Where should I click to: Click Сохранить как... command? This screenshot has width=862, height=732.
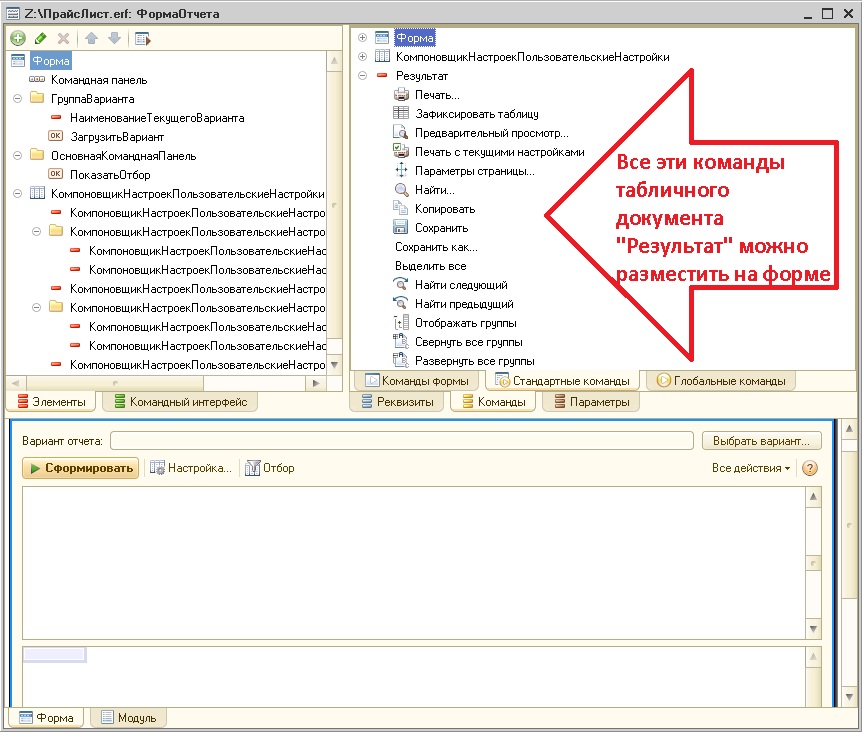click(436, 247)
